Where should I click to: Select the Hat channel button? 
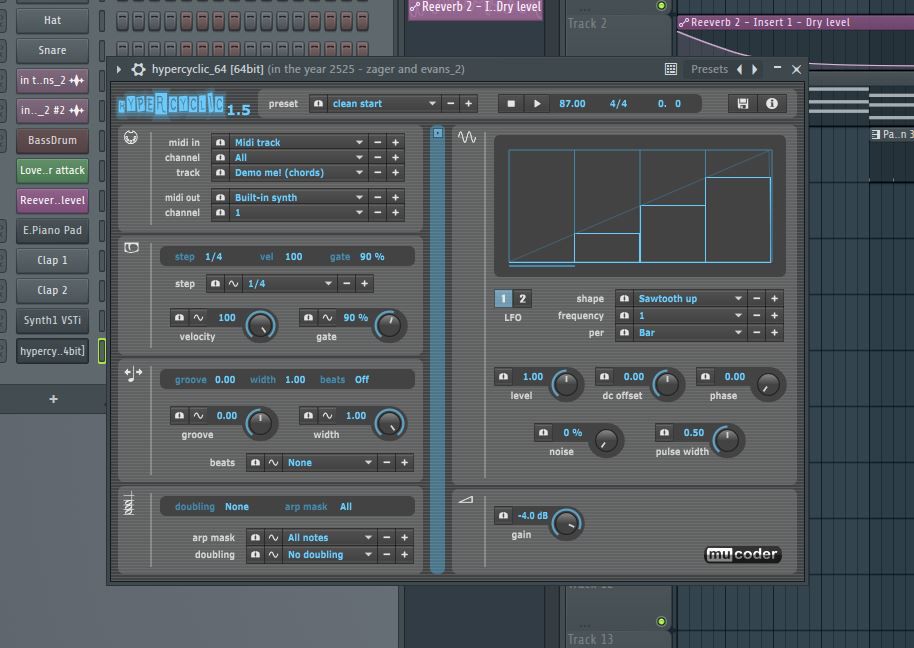[52, 20]
